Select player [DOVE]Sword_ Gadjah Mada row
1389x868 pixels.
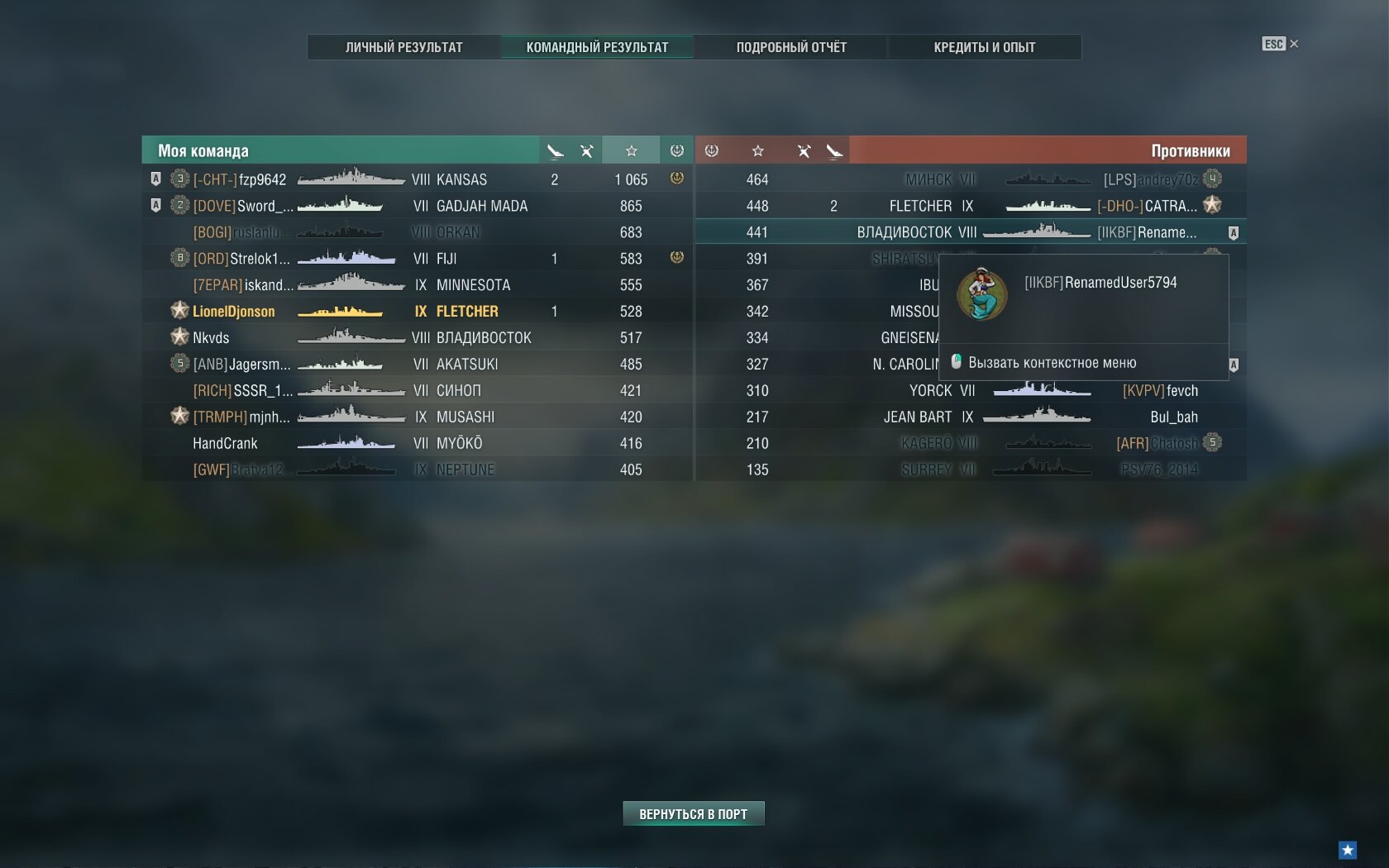pos(418,206)
